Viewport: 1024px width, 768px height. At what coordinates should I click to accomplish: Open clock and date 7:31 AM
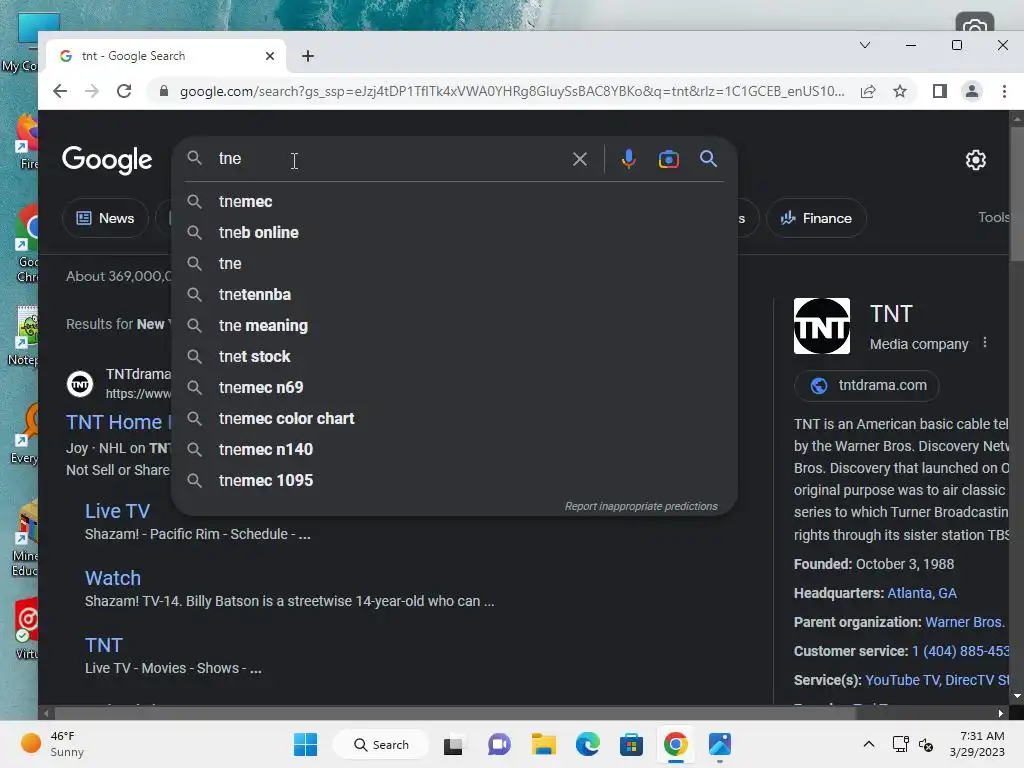coord(977,744)
